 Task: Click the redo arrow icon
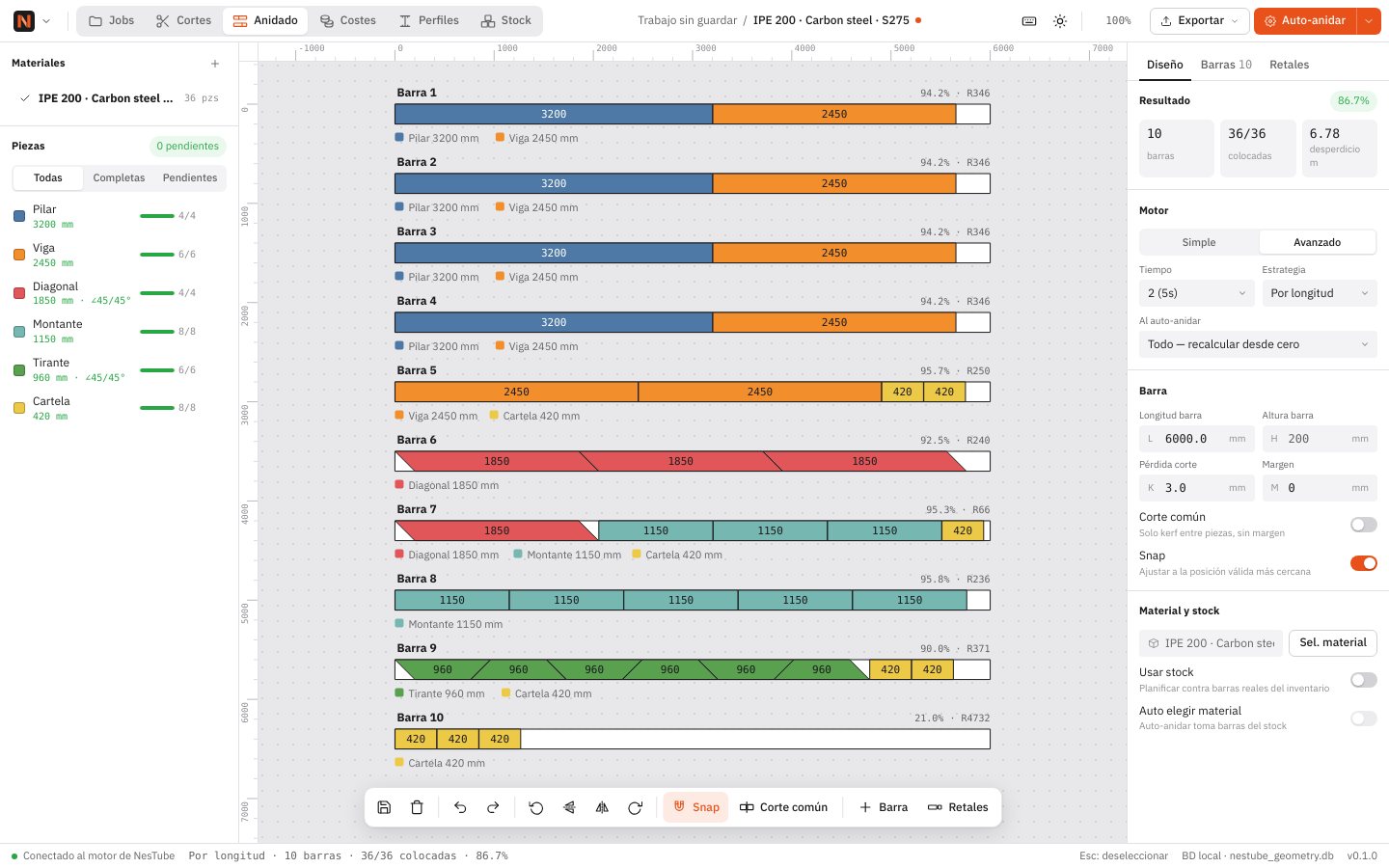[x=493, y=807]
